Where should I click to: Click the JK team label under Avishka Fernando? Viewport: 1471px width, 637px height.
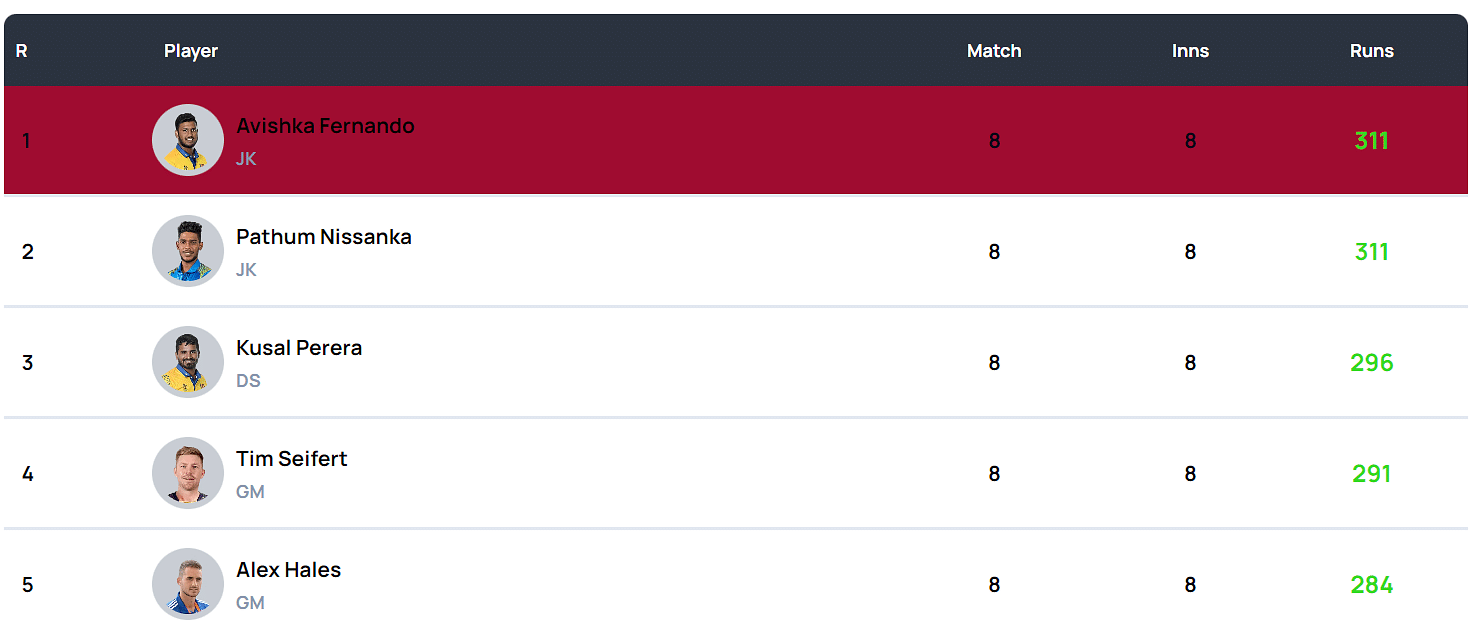point(246,159)
